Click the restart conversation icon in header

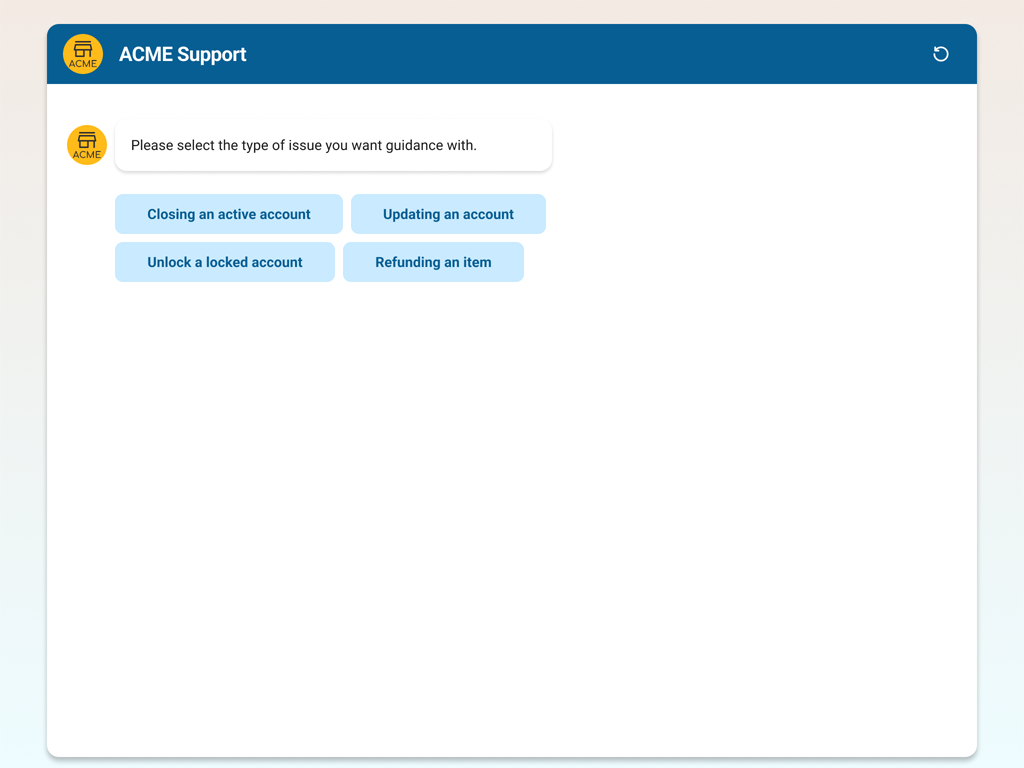(x=940, y=54)
